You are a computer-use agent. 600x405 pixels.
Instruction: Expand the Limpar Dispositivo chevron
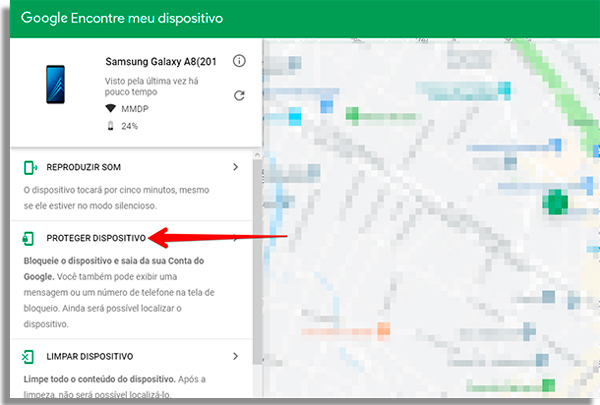tap(235, 356)
